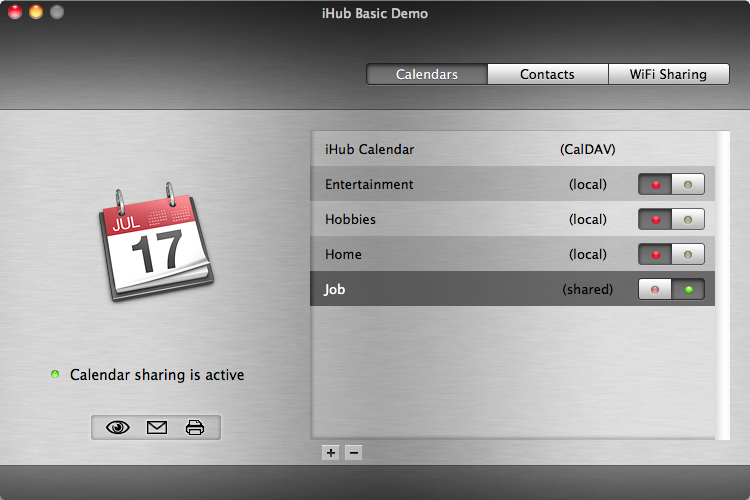Set Hobbies calendar to green (shared)
750x500 pixels.
pyautogui.click(x=688, y=219)
